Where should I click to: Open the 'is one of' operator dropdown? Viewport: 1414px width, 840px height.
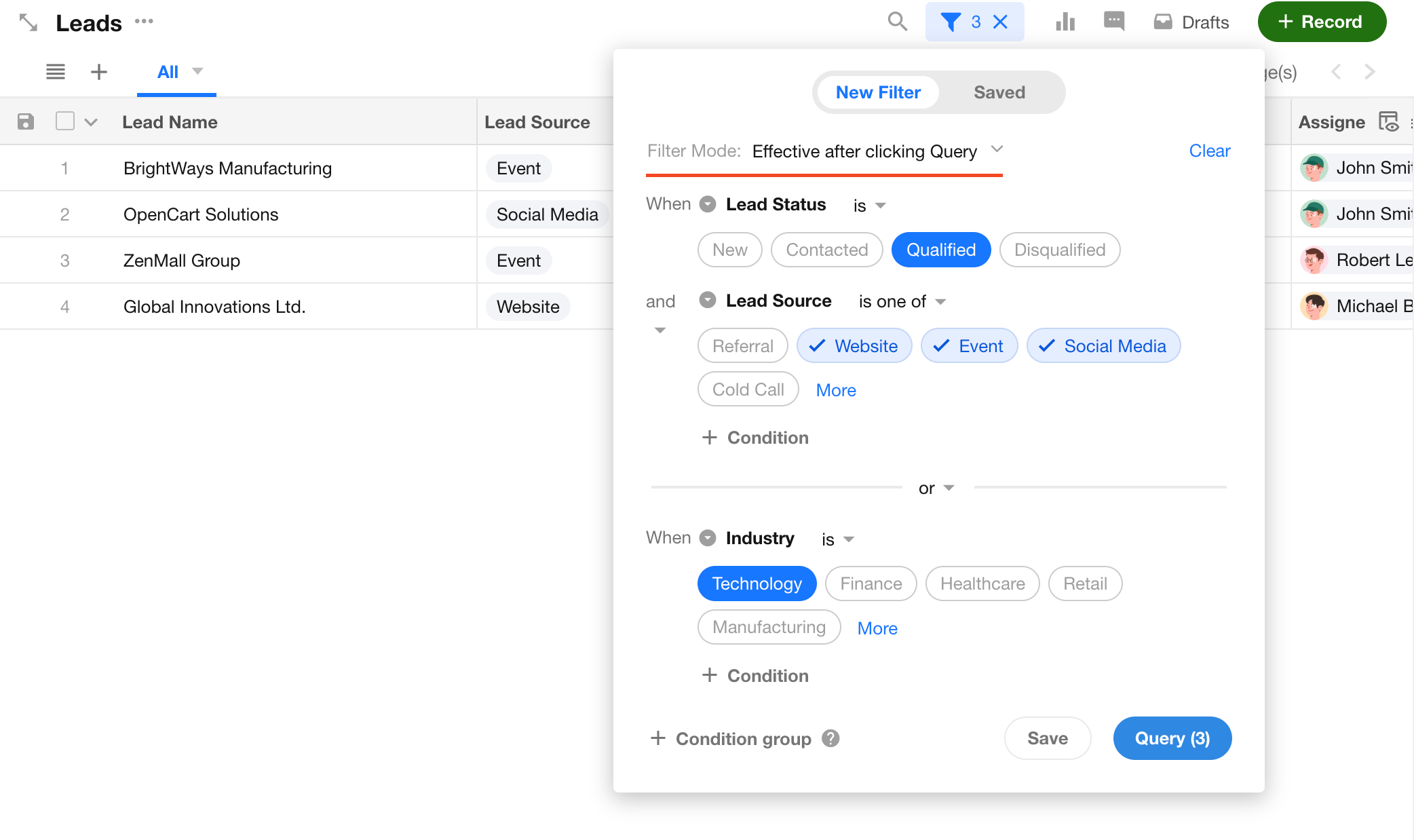point(902,301)
